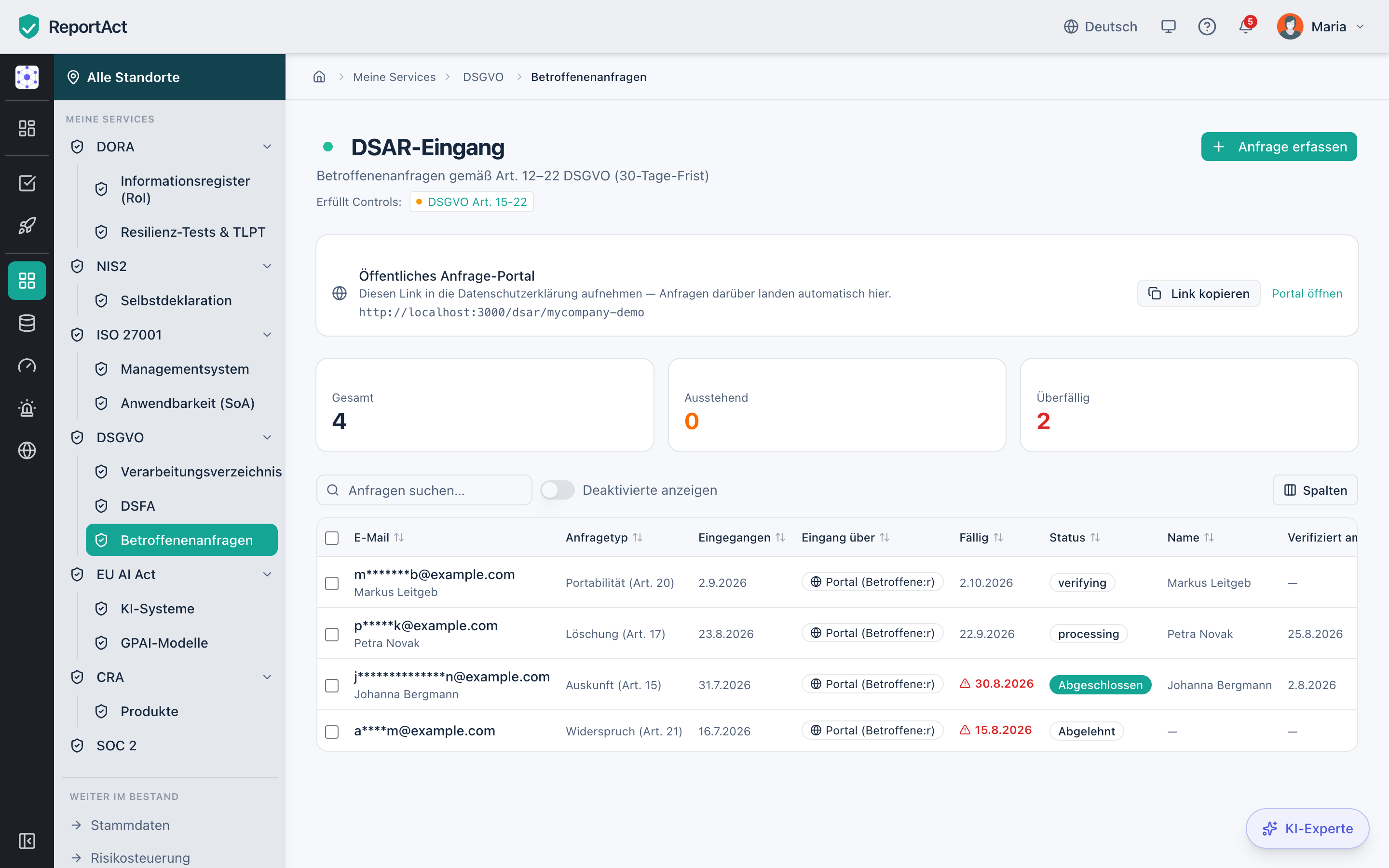Open the notifications bell
Screen dimensions: 1389x868
tap(1245, 27)
